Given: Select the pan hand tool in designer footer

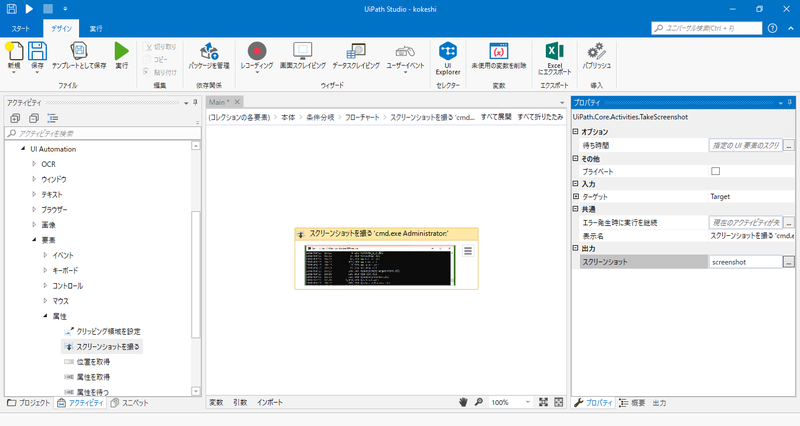Looking at the screenshot, I should coord(463,402).
